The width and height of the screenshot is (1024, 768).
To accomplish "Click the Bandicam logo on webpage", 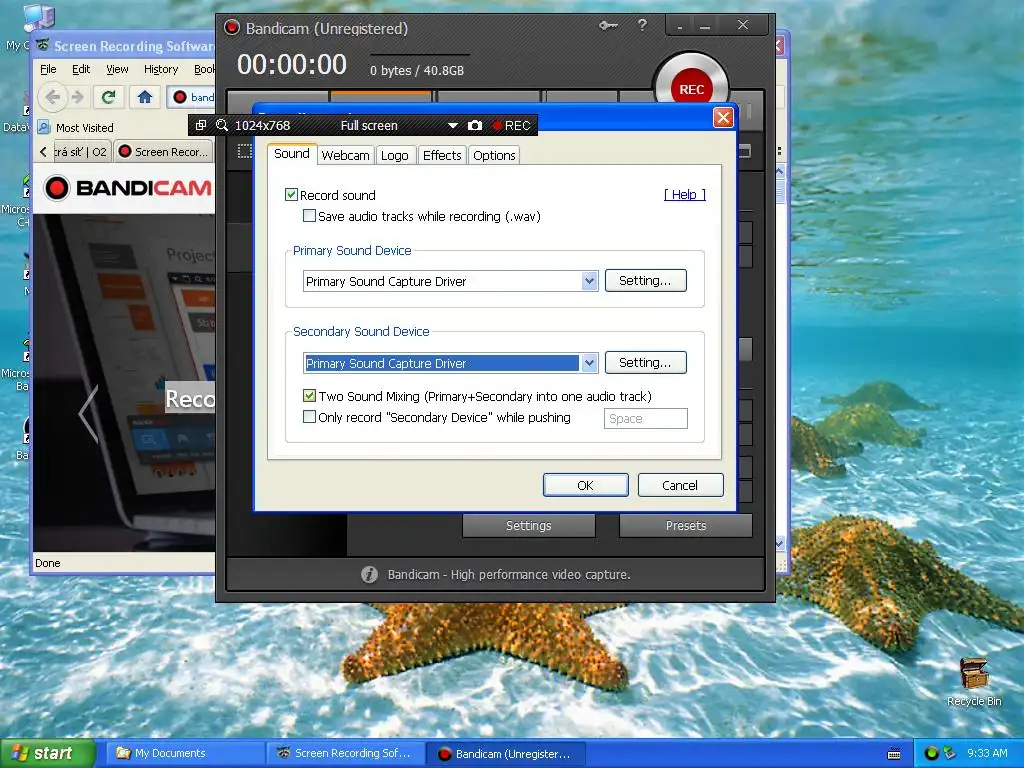I will coord(128,188).
